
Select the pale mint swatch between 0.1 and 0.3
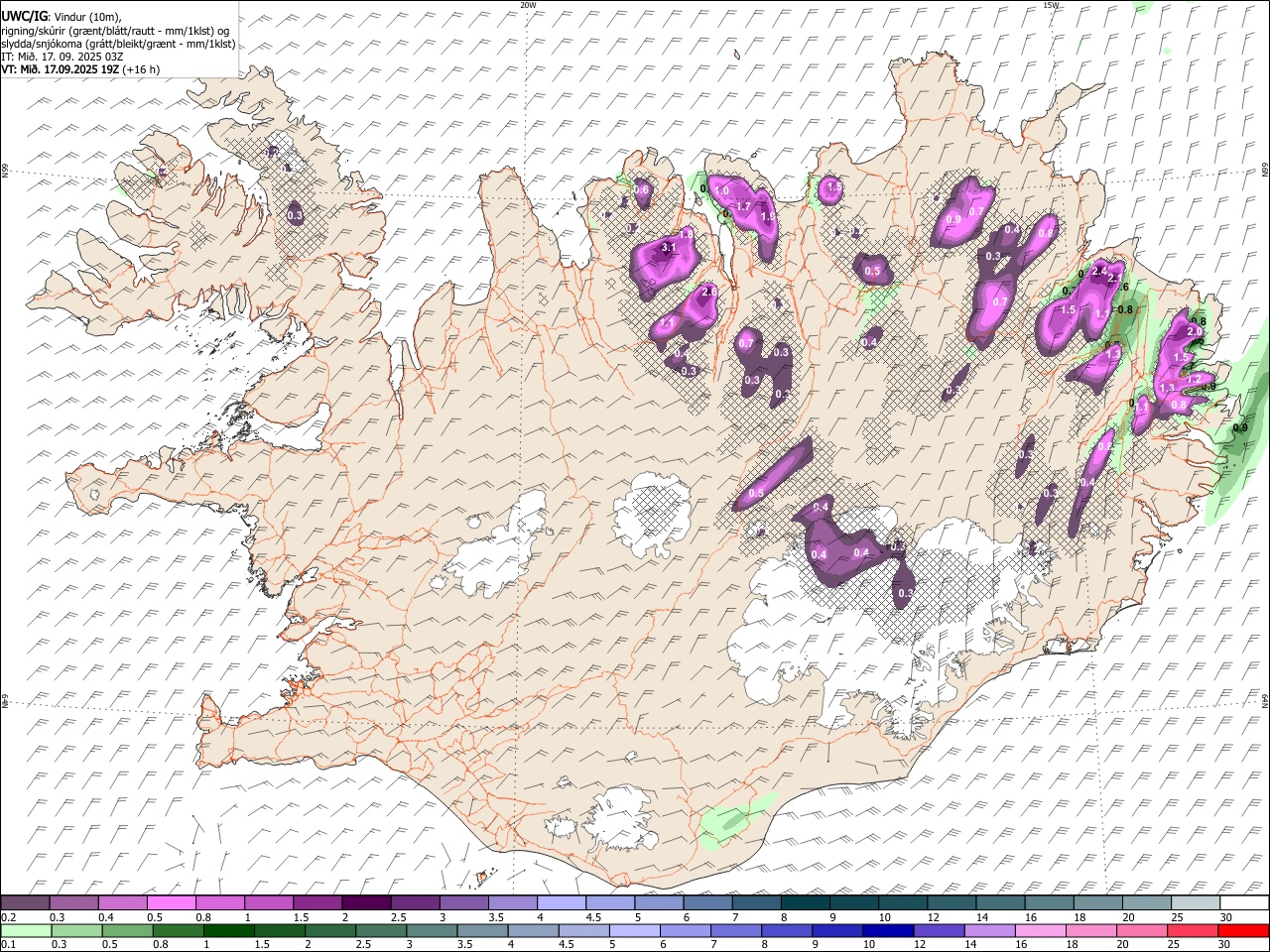pyautogui.click(x=26, y=930)
